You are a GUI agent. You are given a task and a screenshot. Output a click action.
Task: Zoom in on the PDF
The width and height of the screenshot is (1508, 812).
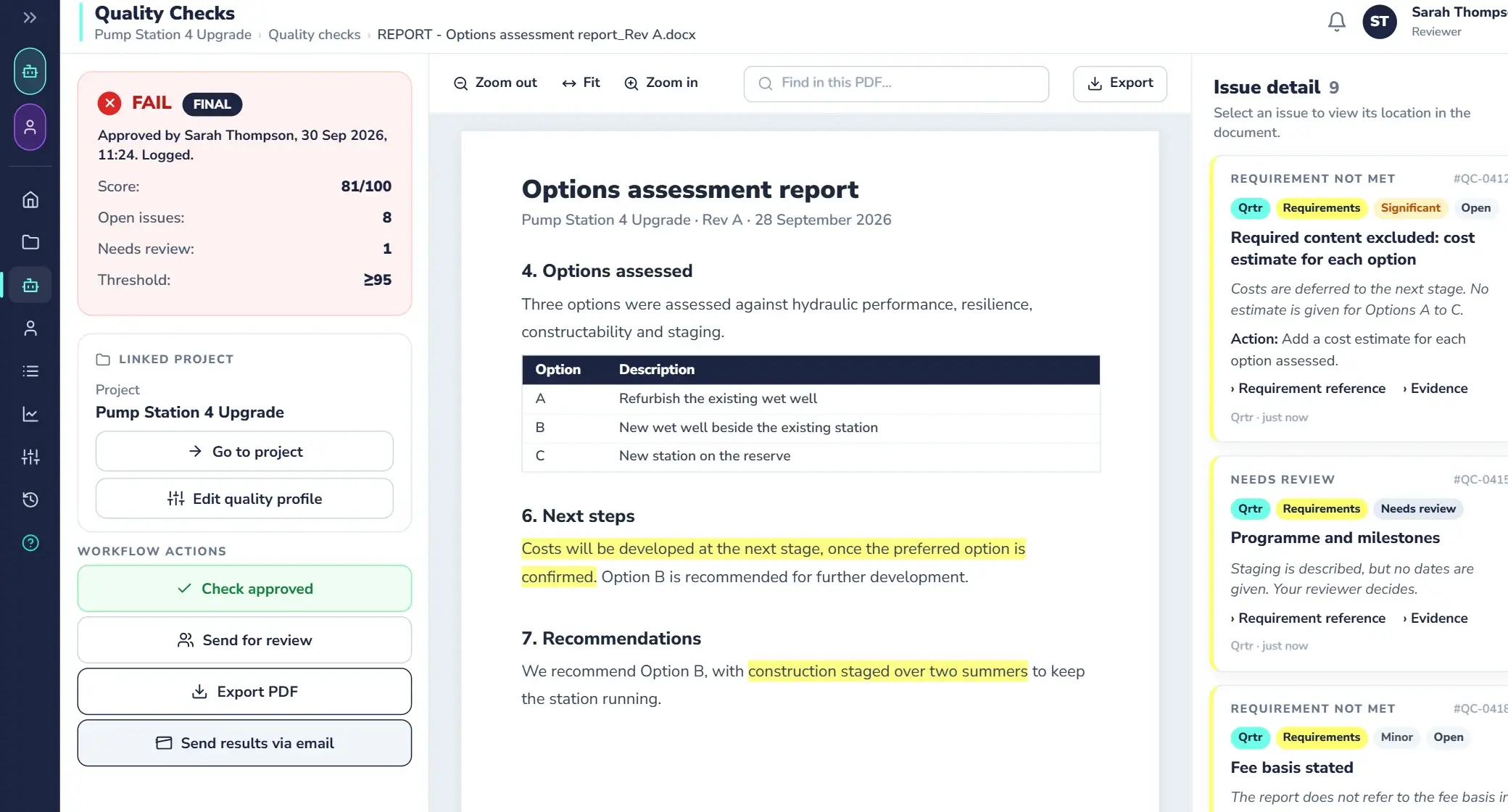[x=661, y=83]
